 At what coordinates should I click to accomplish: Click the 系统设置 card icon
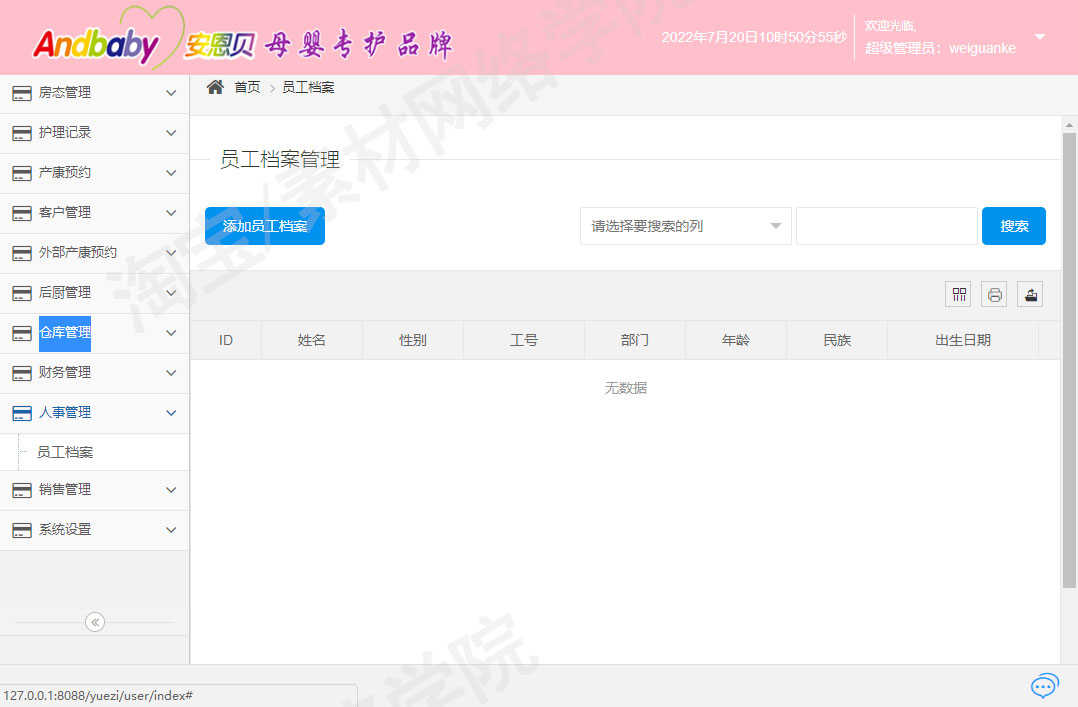pyautogui.click(x=22, y=530)
